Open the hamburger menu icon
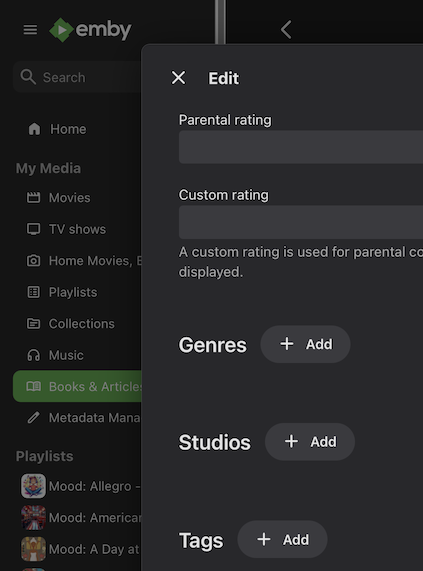Viewport: 423px width, 571px height. (x=30, y=30)
